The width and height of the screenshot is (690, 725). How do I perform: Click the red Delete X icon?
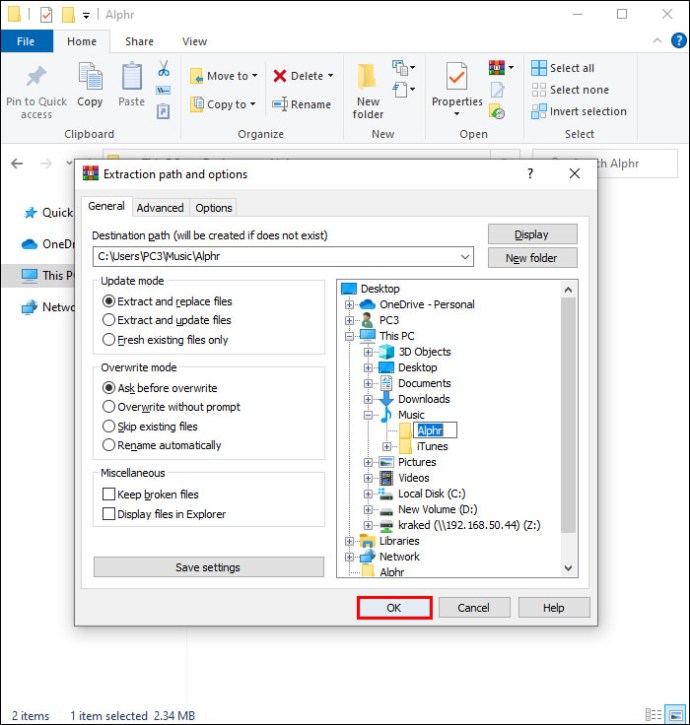pyautogui.click(x=280, y=76)
